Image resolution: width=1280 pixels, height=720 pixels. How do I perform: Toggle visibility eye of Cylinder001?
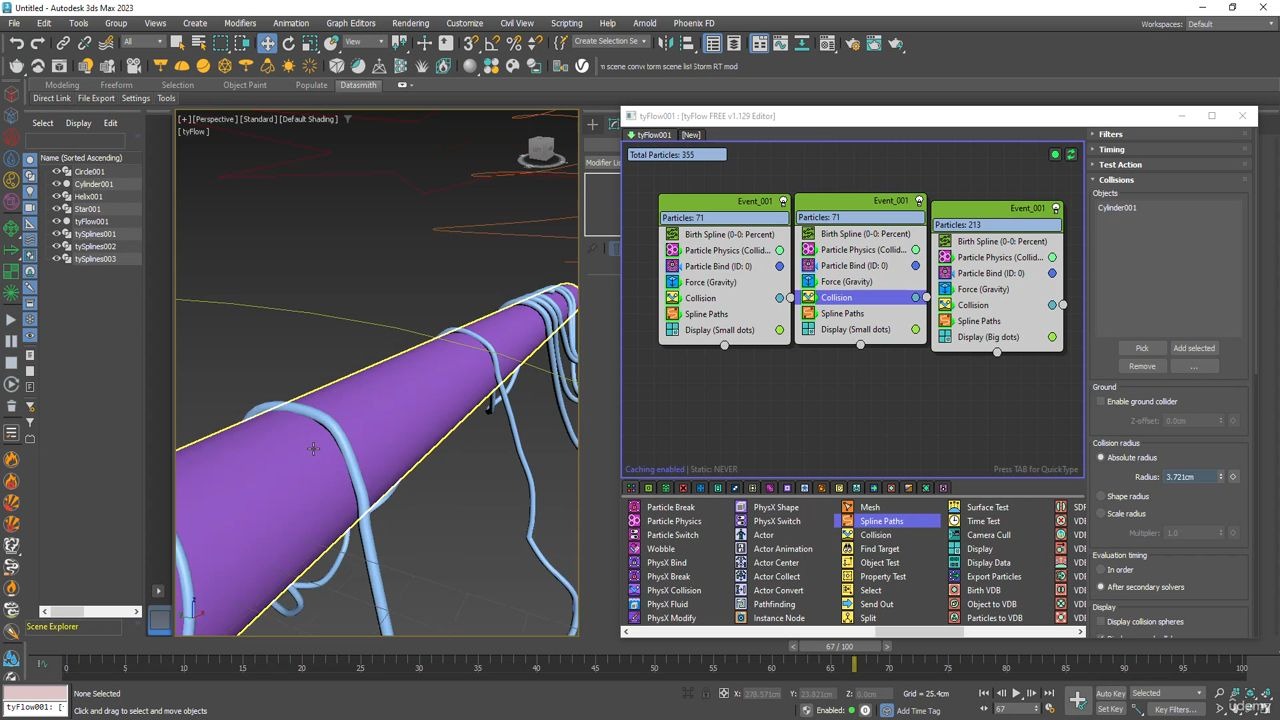tap(56, 184)
